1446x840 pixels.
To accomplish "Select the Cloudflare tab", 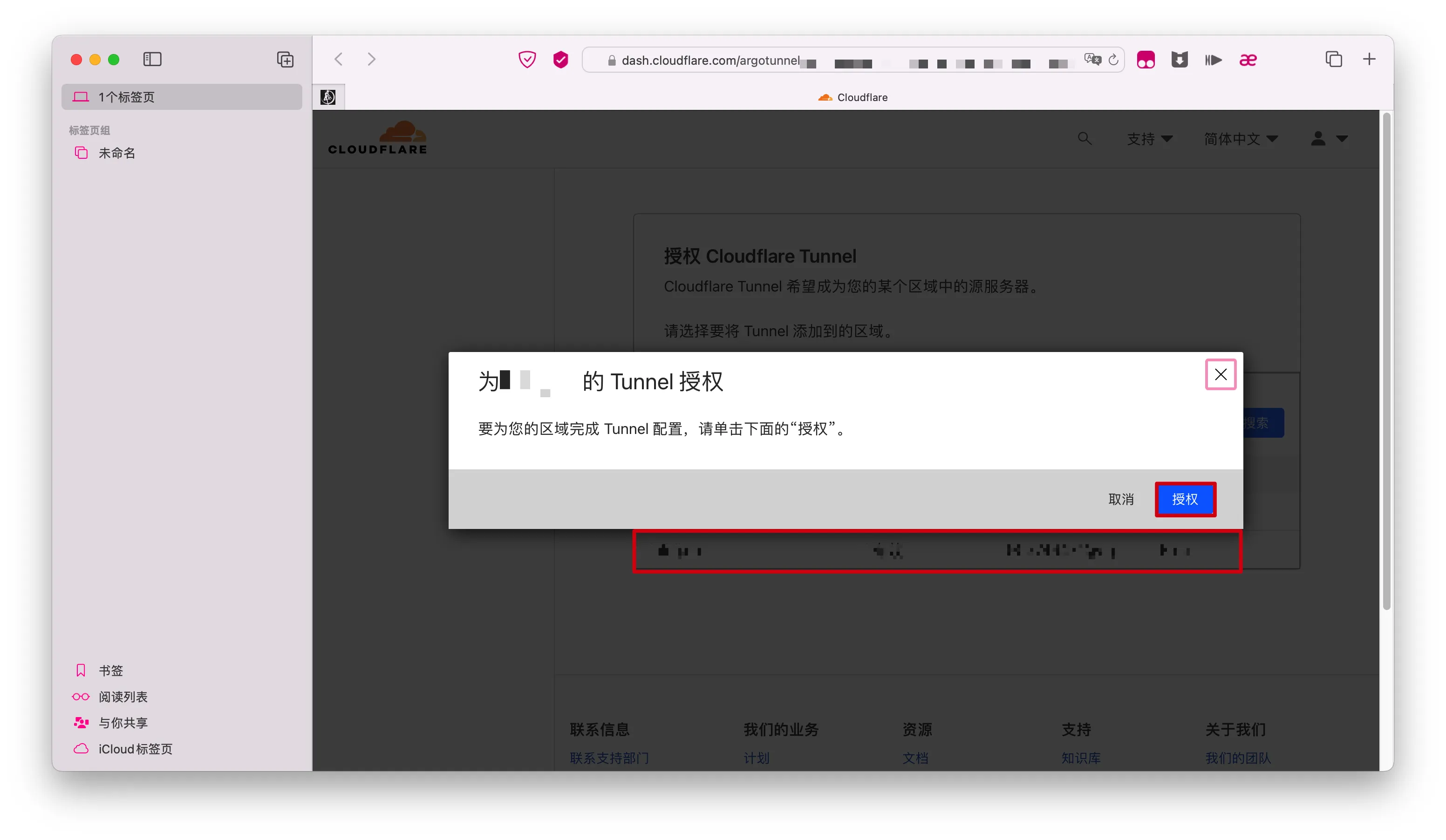I will pyautogui.click(x=853, y=97).
